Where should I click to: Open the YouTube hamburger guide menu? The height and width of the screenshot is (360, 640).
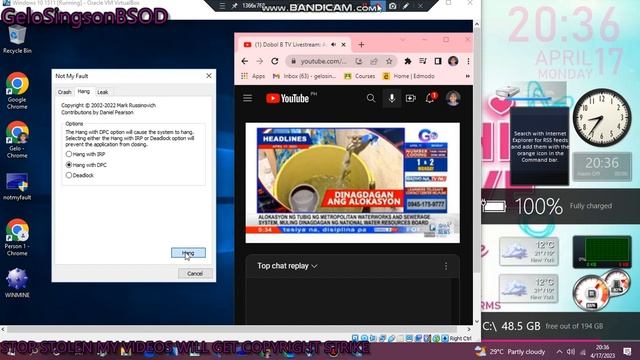[x=247, y=98]
